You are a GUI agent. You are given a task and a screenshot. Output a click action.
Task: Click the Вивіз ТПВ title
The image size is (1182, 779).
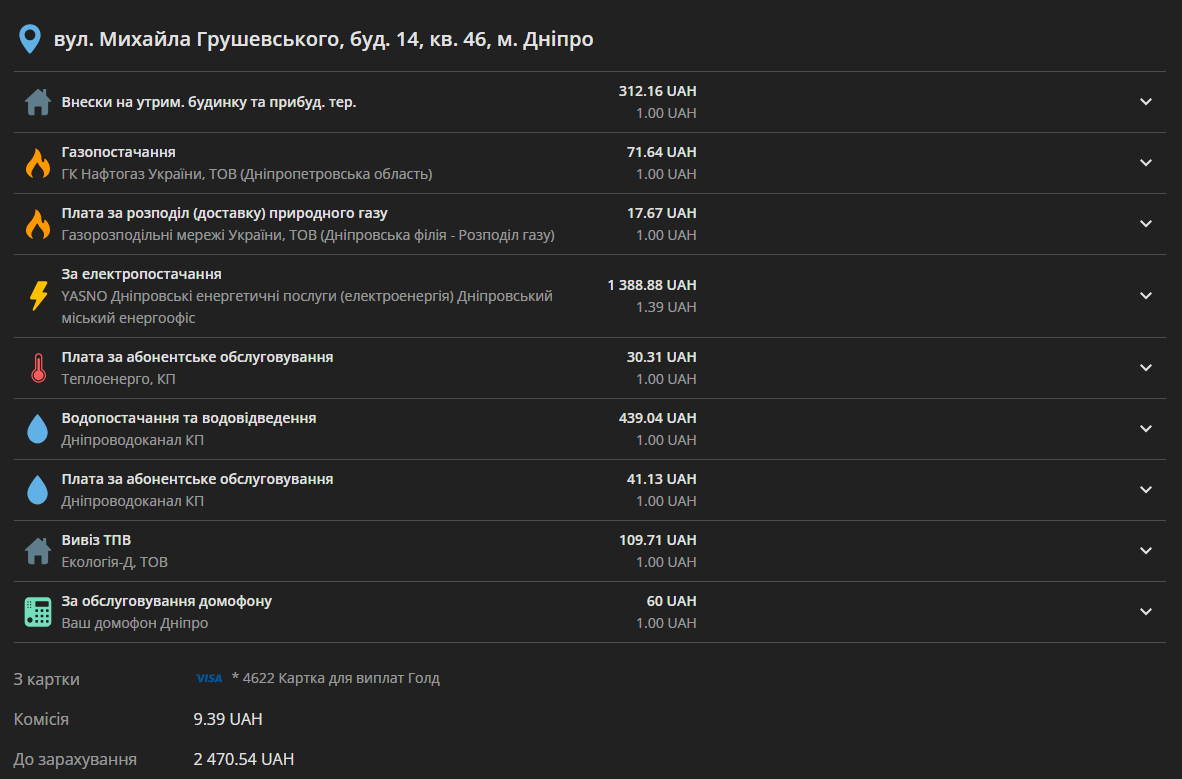pyautogui.click(x=96, y=540)
